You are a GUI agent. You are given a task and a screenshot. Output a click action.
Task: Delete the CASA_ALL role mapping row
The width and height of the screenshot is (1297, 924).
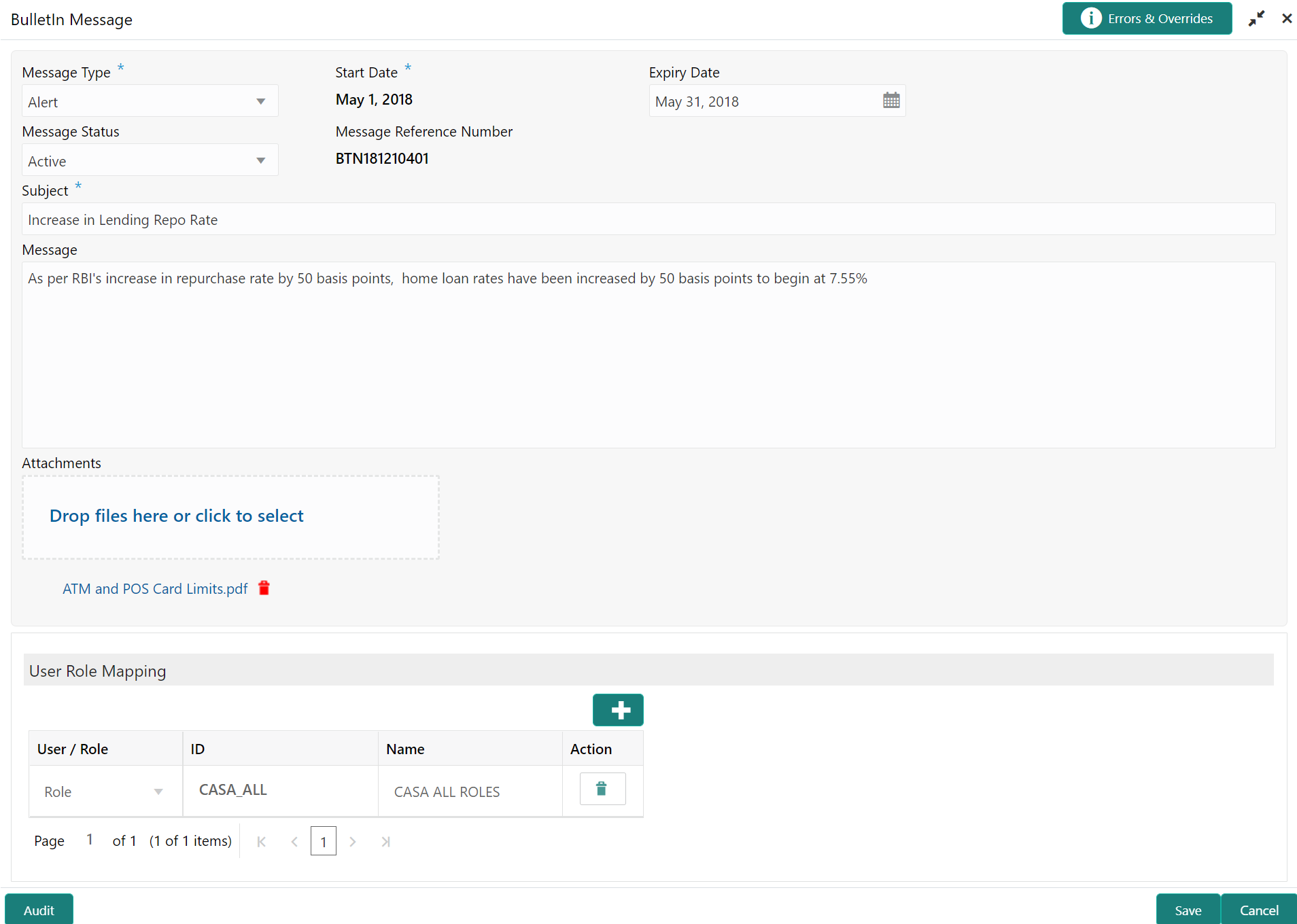tap(602, 789)
